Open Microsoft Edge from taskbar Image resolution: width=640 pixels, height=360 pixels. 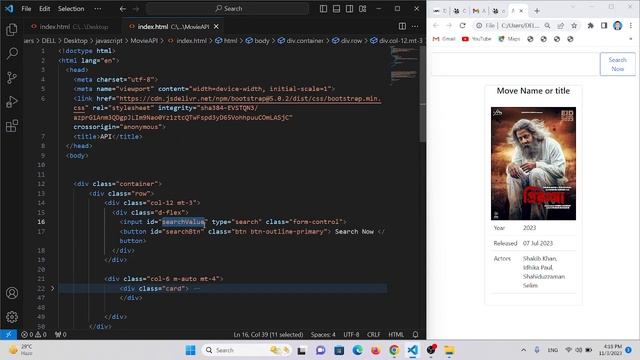pyautogui.click(x=358, y=350)
